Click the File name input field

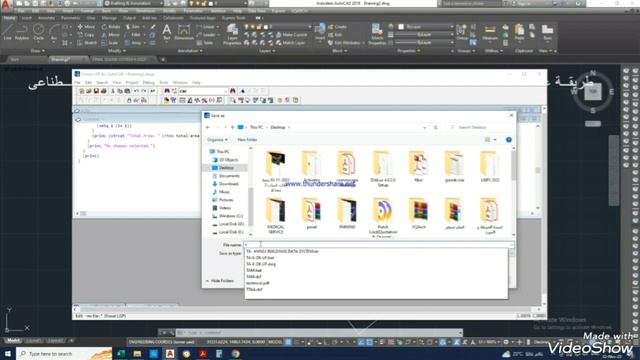(x=378, y=244)
